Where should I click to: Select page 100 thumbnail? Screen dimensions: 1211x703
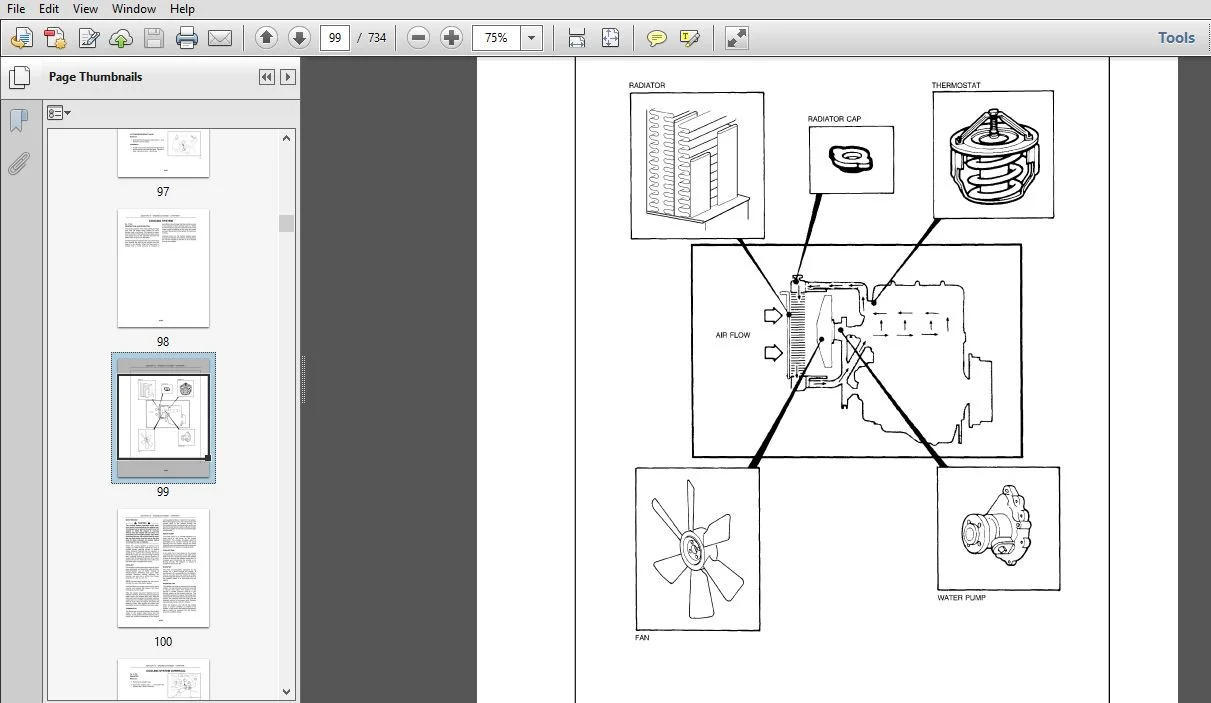(x=163, y=568)
